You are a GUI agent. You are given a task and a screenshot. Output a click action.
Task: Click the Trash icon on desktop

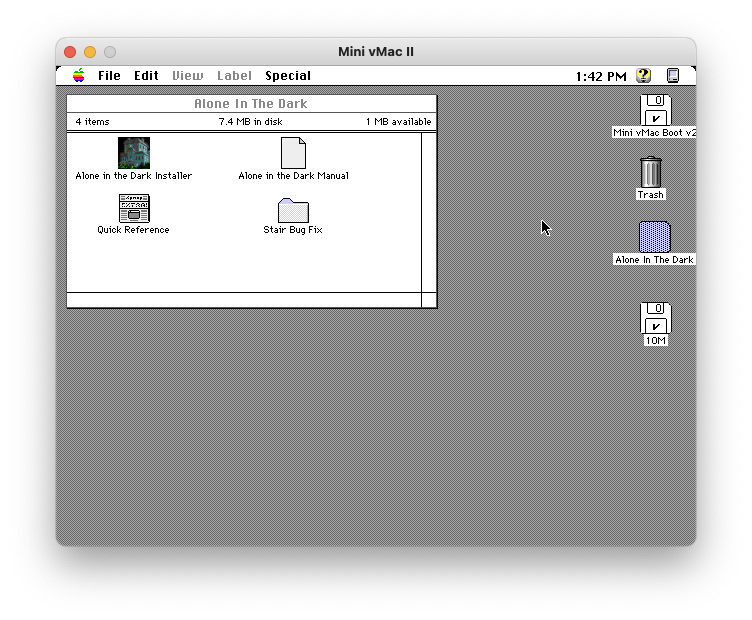click(651, 172)
